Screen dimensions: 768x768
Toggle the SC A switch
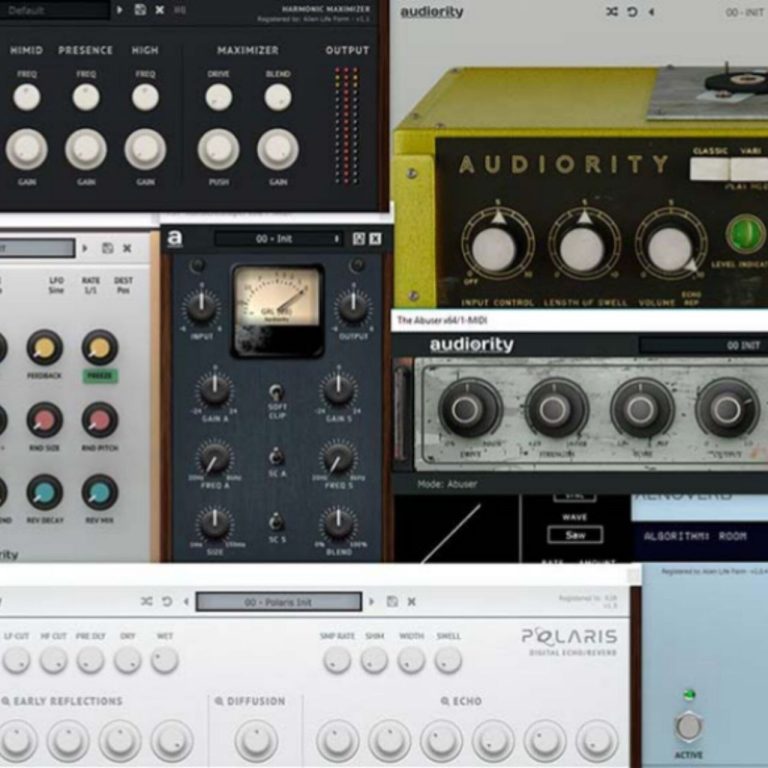[x=276, y=456]
